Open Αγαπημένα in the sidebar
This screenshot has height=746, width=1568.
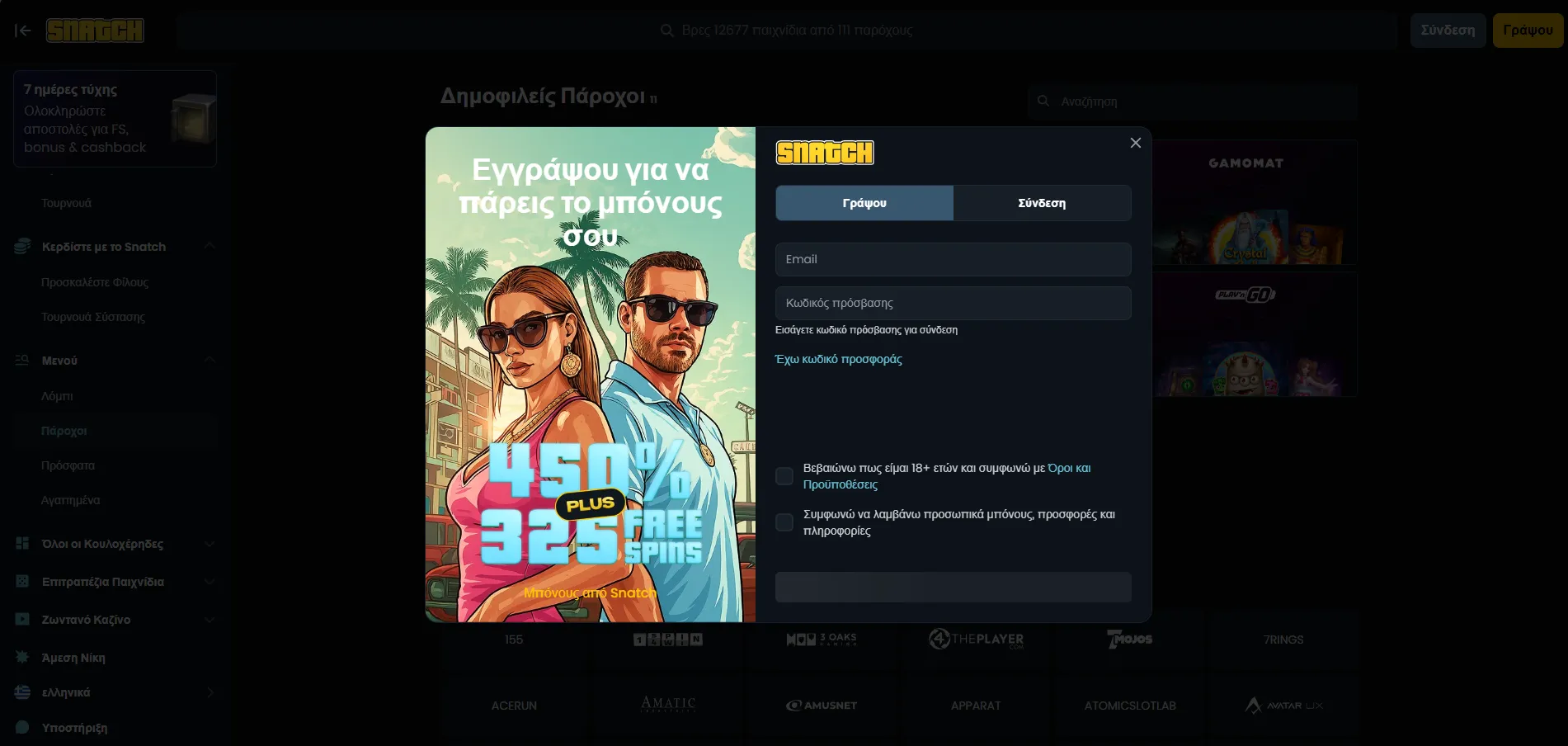point(71,500)
